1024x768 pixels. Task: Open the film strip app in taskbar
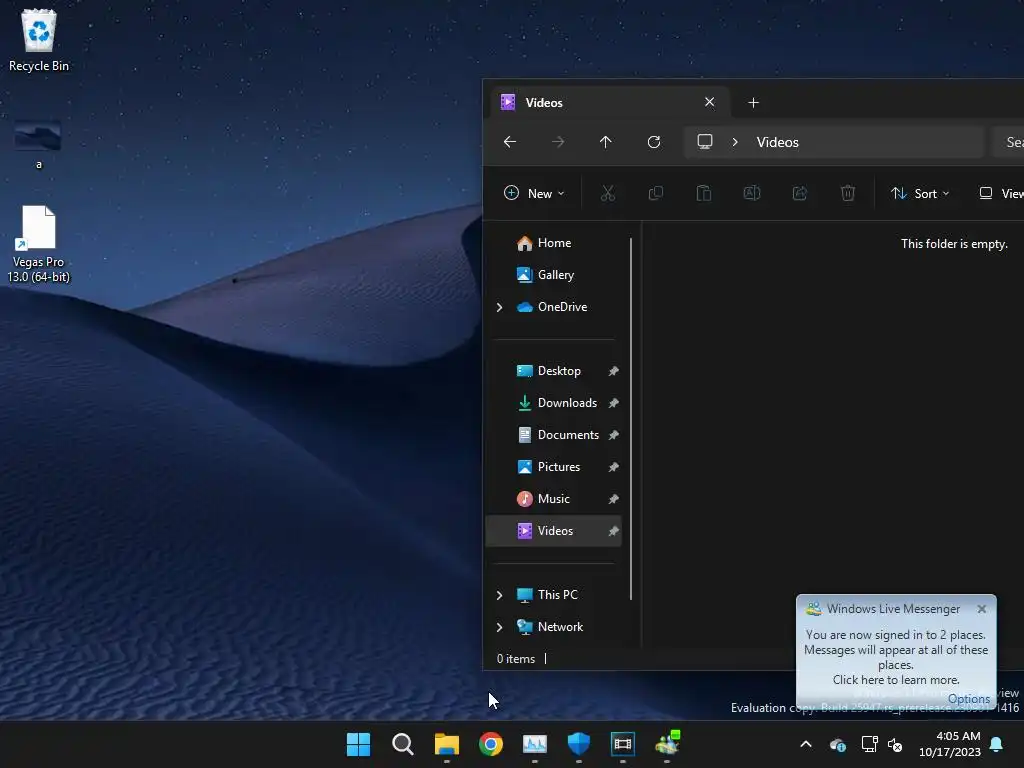click(623, 744)
